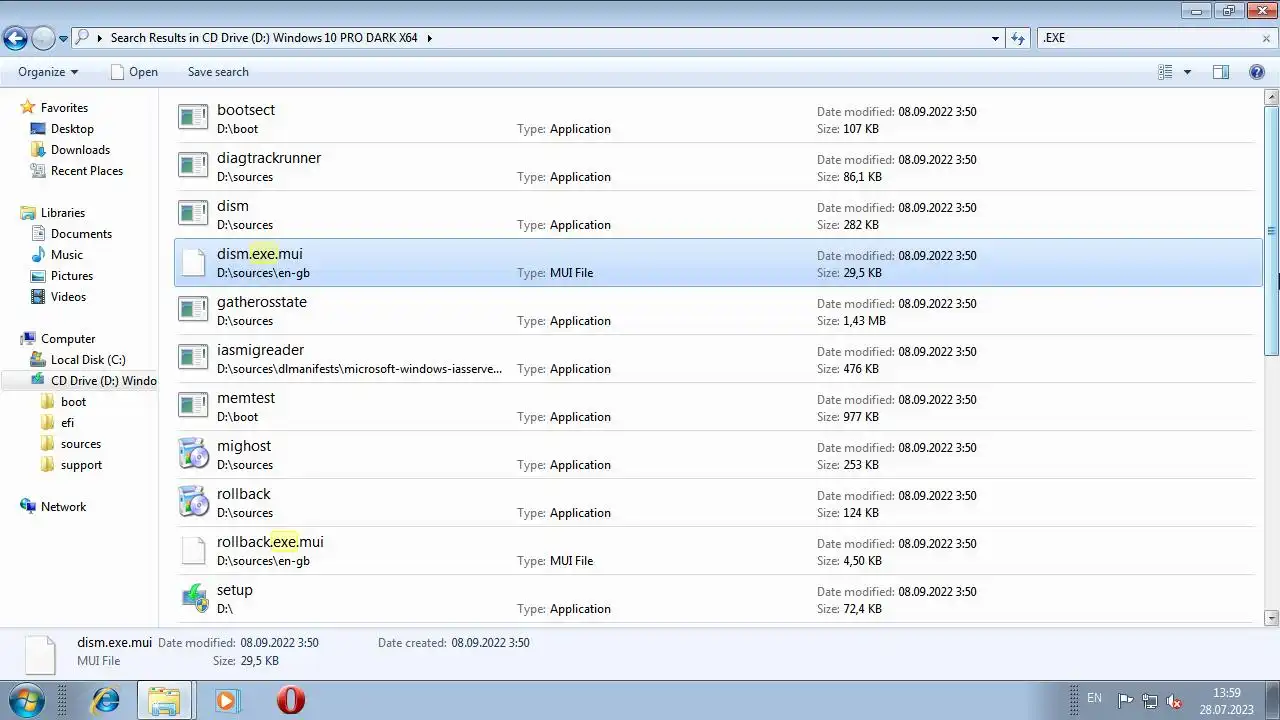1280x720 pixels.
Task: Select the file name mighost
Action: click(244, 446)
